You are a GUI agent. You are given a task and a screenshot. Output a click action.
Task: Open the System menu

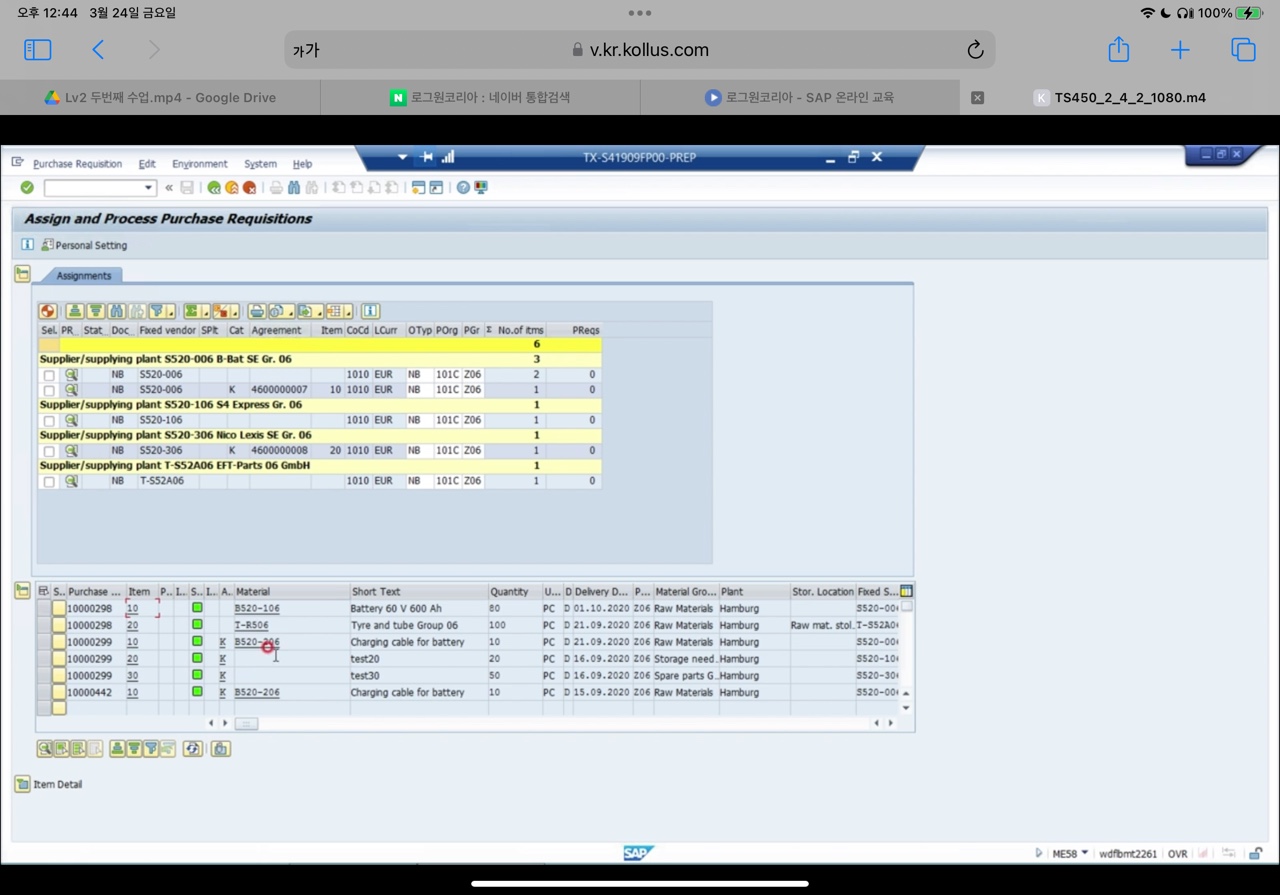260,164
